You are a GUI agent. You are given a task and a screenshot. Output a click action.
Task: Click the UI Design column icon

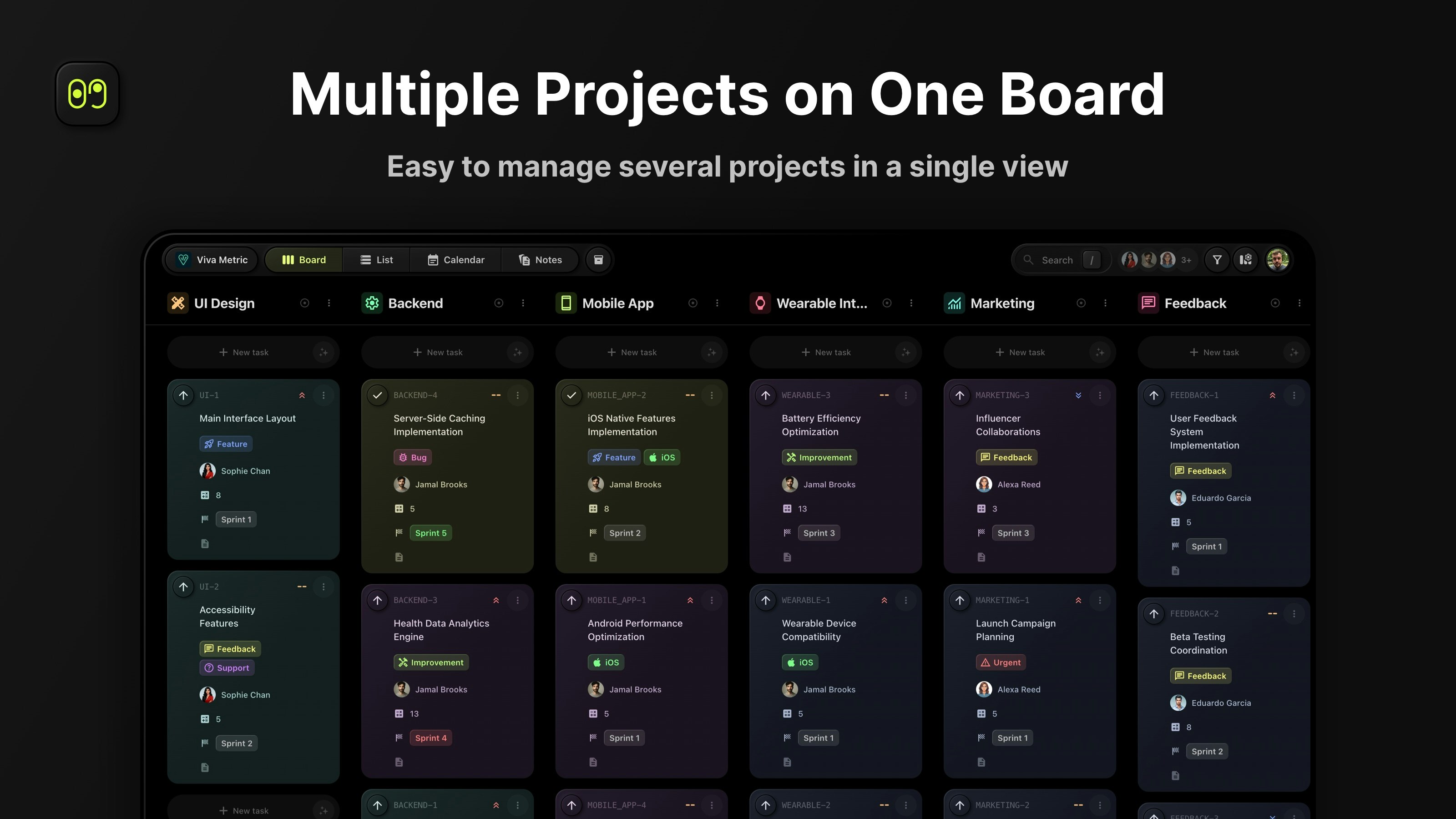point(177,303)
